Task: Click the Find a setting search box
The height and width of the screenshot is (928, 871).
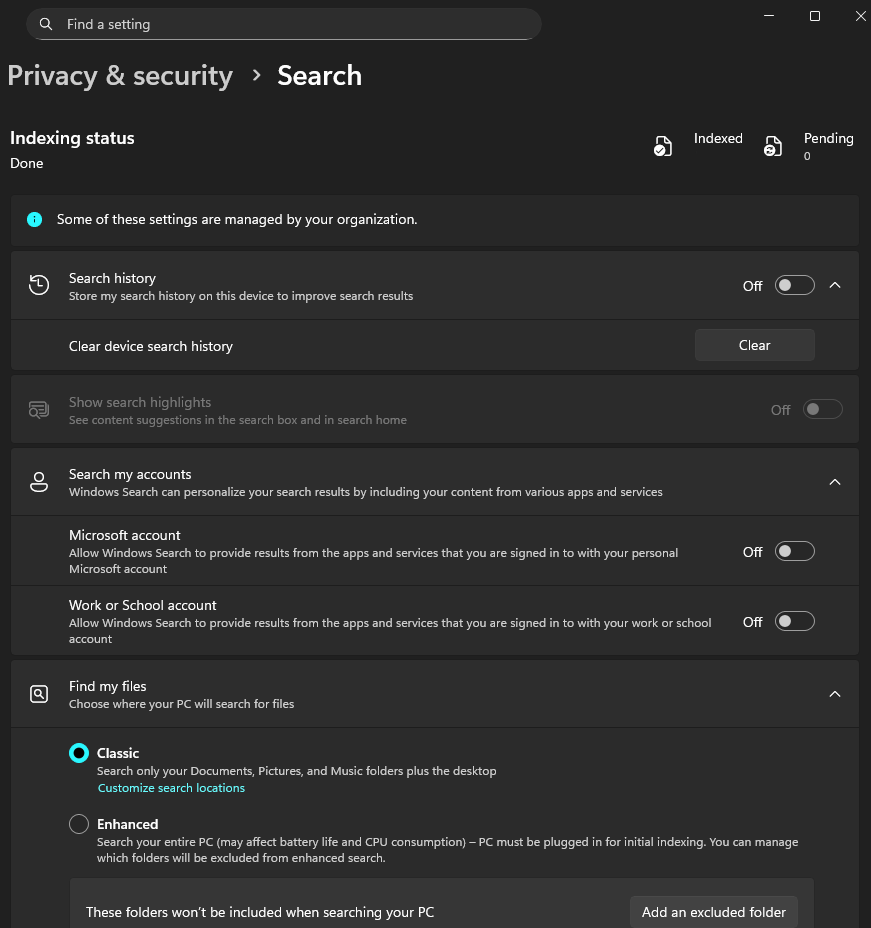Action: click(x=284, y=24)
